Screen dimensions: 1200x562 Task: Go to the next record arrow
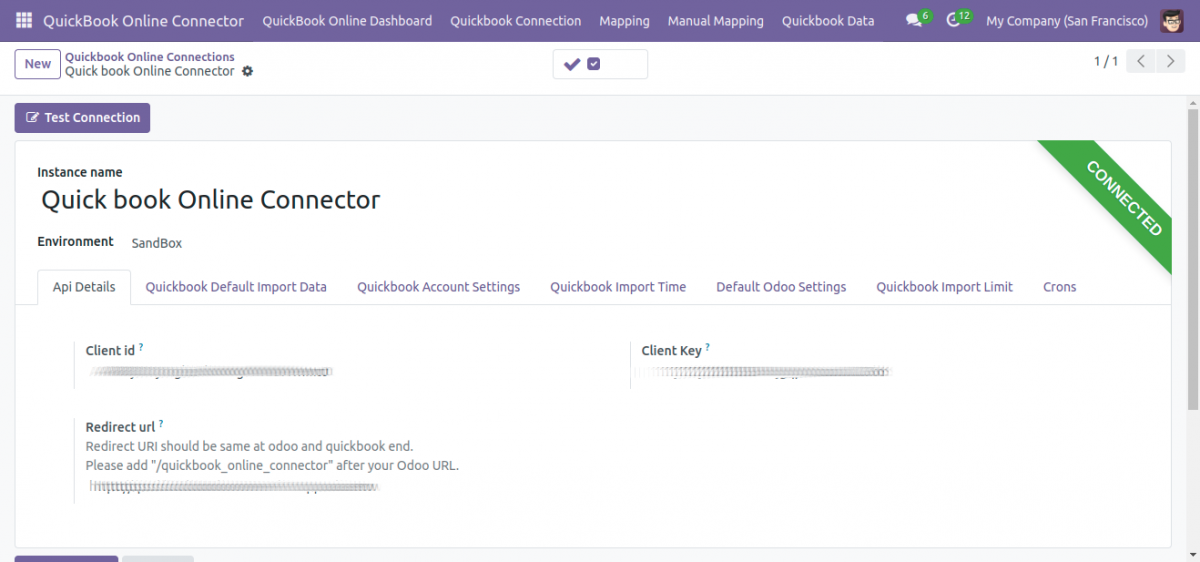point(1171,61)
